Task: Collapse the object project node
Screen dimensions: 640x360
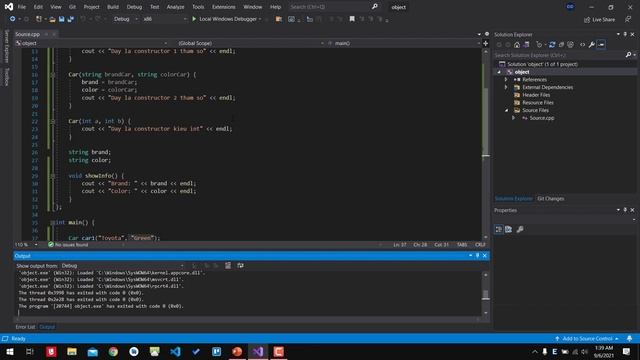Action: (499, 72)
